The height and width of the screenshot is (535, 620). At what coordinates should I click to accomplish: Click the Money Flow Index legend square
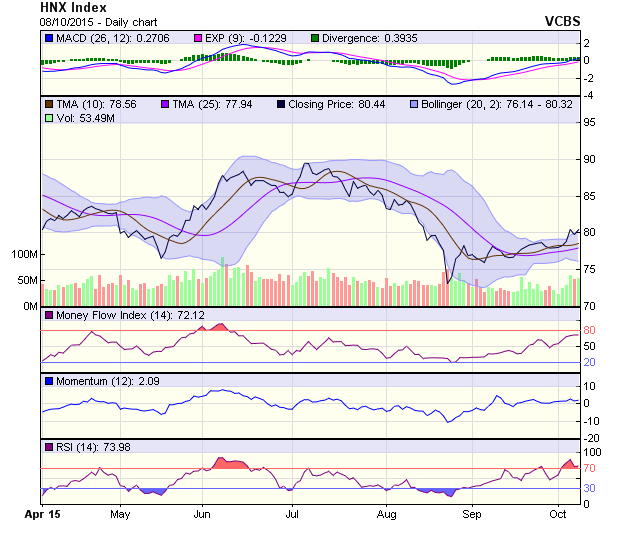pos(49,316)
